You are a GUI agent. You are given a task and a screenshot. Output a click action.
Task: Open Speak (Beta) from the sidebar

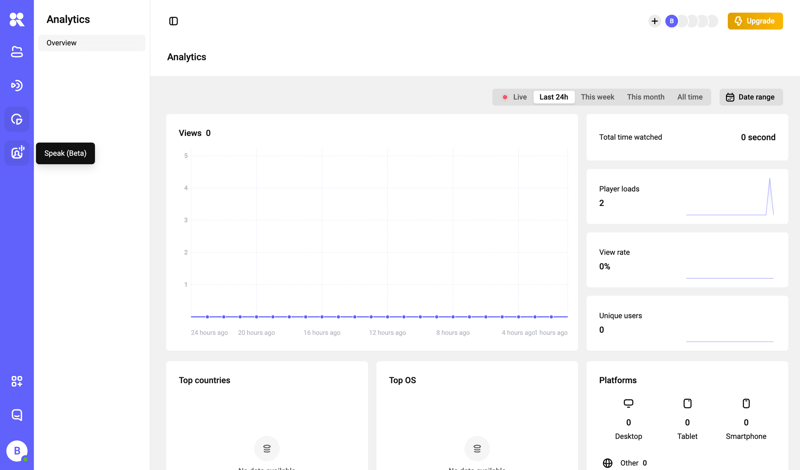point(17,153)
